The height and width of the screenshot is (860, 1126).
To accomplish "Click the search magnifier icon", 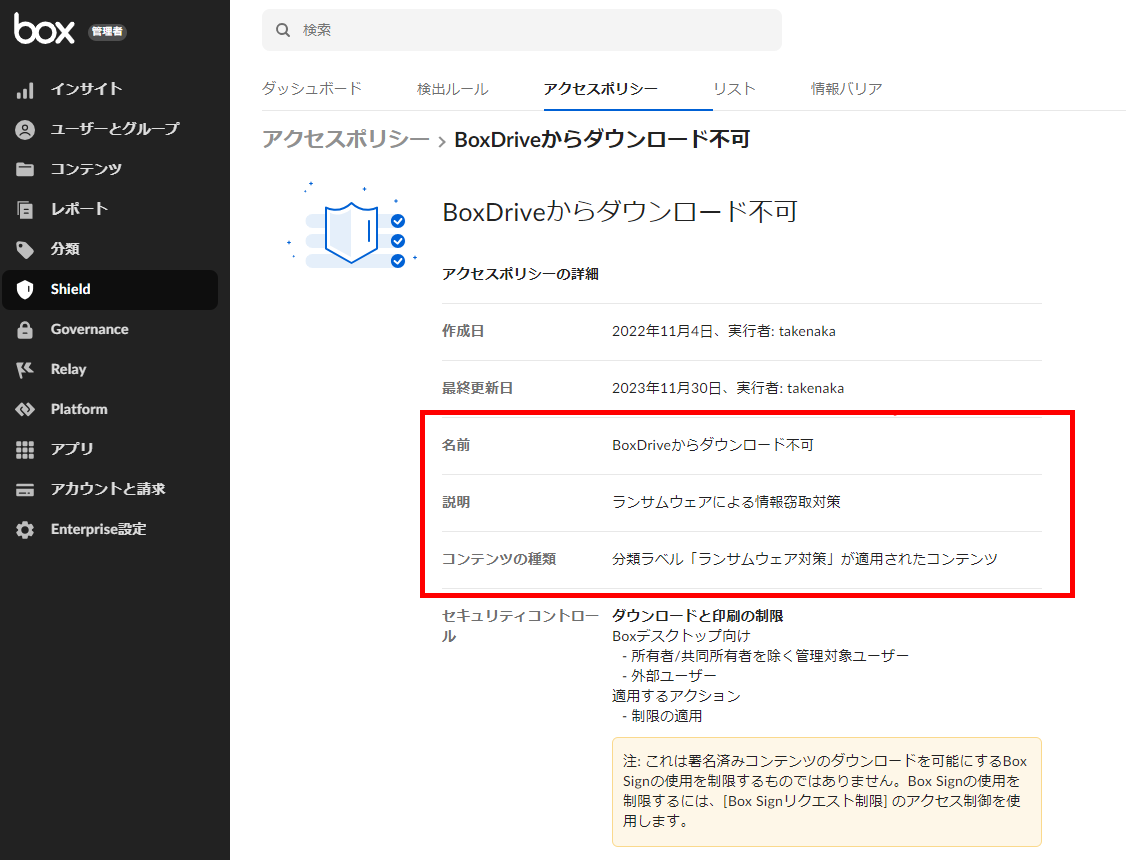I will (283, 30).
